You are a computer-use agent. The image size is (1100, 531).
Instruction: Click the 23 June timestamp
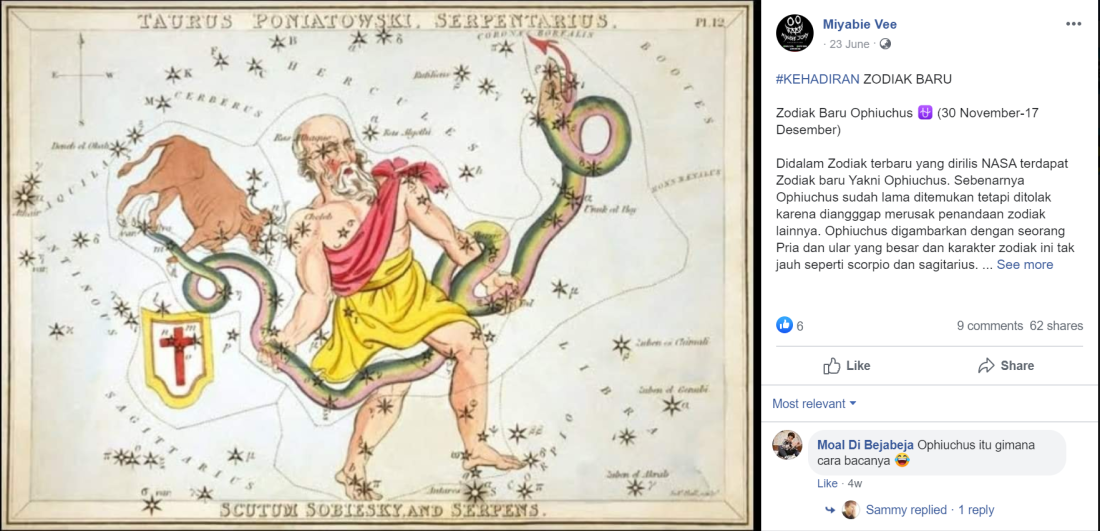[x=849, y=44]
